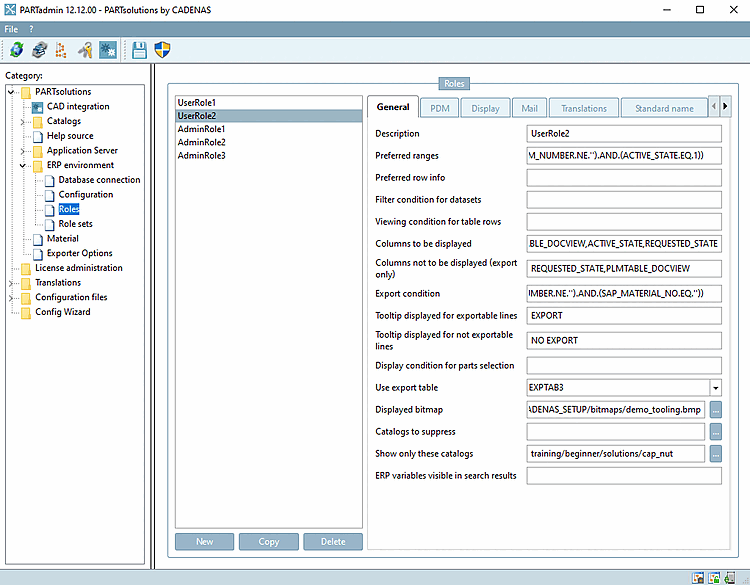The width and height of the screenshot is (750, 585).
Task: Click the blue-yellow shield icon
Action: (162, 50)
